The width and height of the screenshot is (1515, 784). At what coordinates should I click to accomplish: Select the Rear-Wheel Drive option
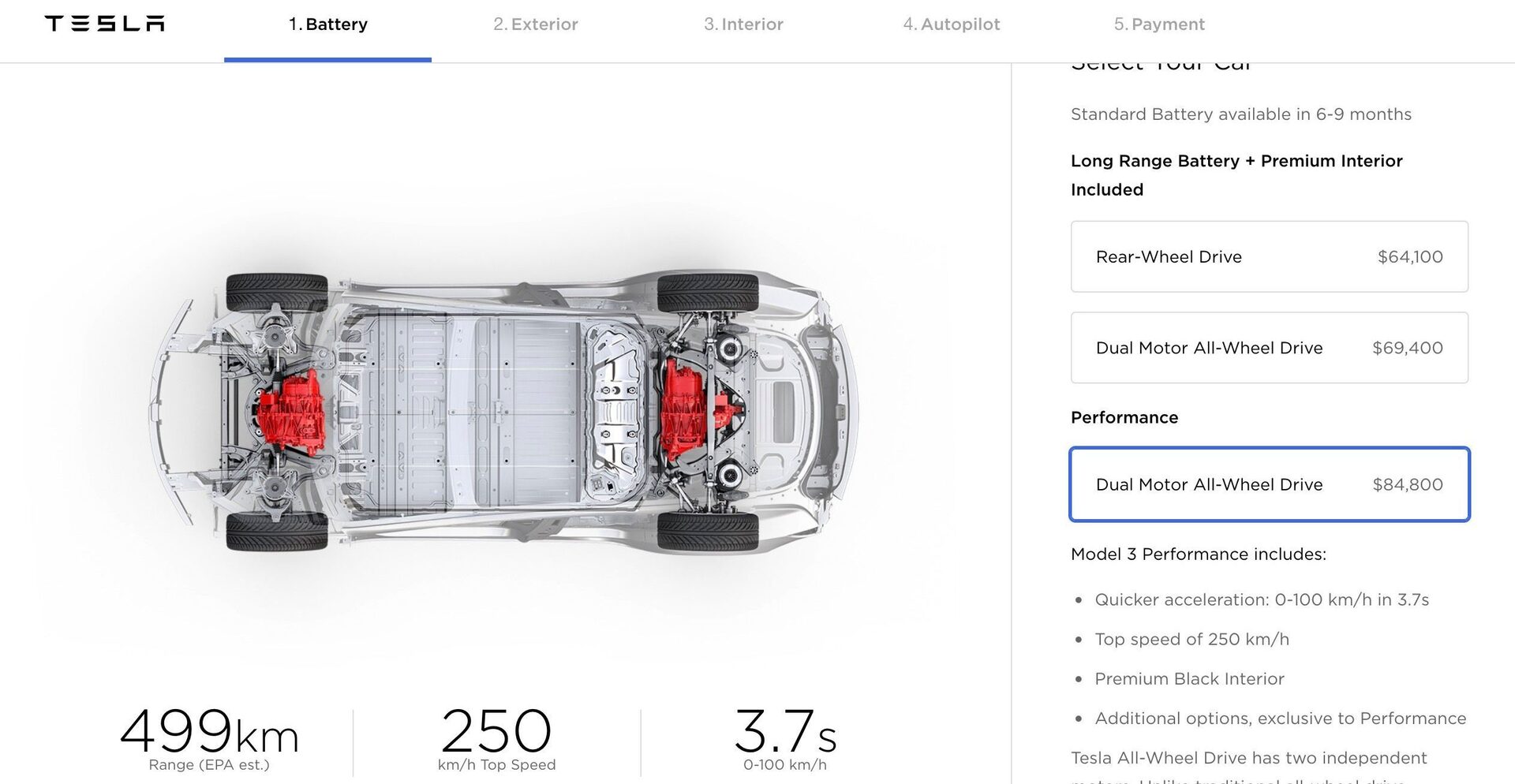(x=1269, y=256)
